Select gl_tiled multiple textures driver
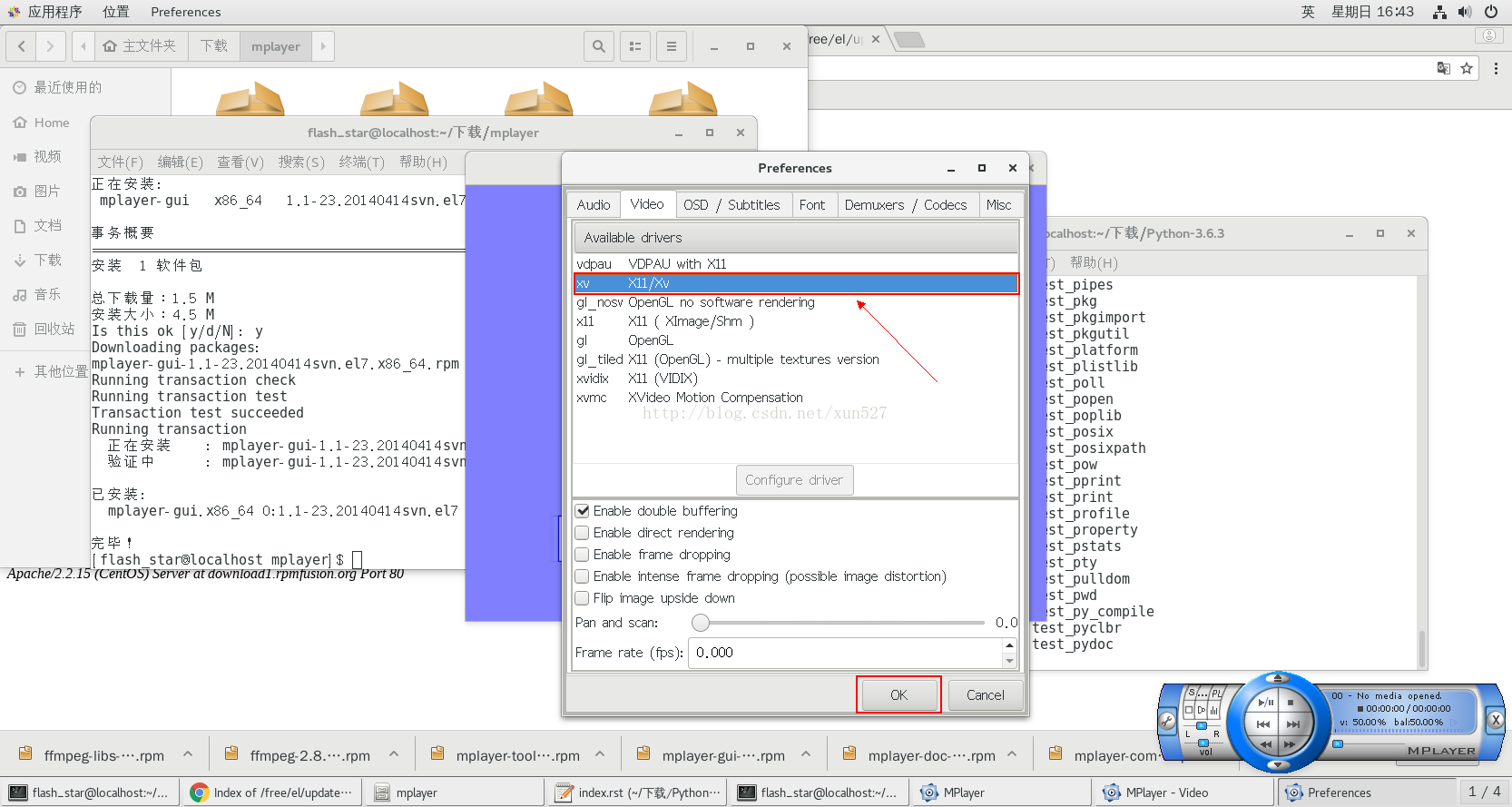Viewport: 1512px width, 807px height. [796, 359]
